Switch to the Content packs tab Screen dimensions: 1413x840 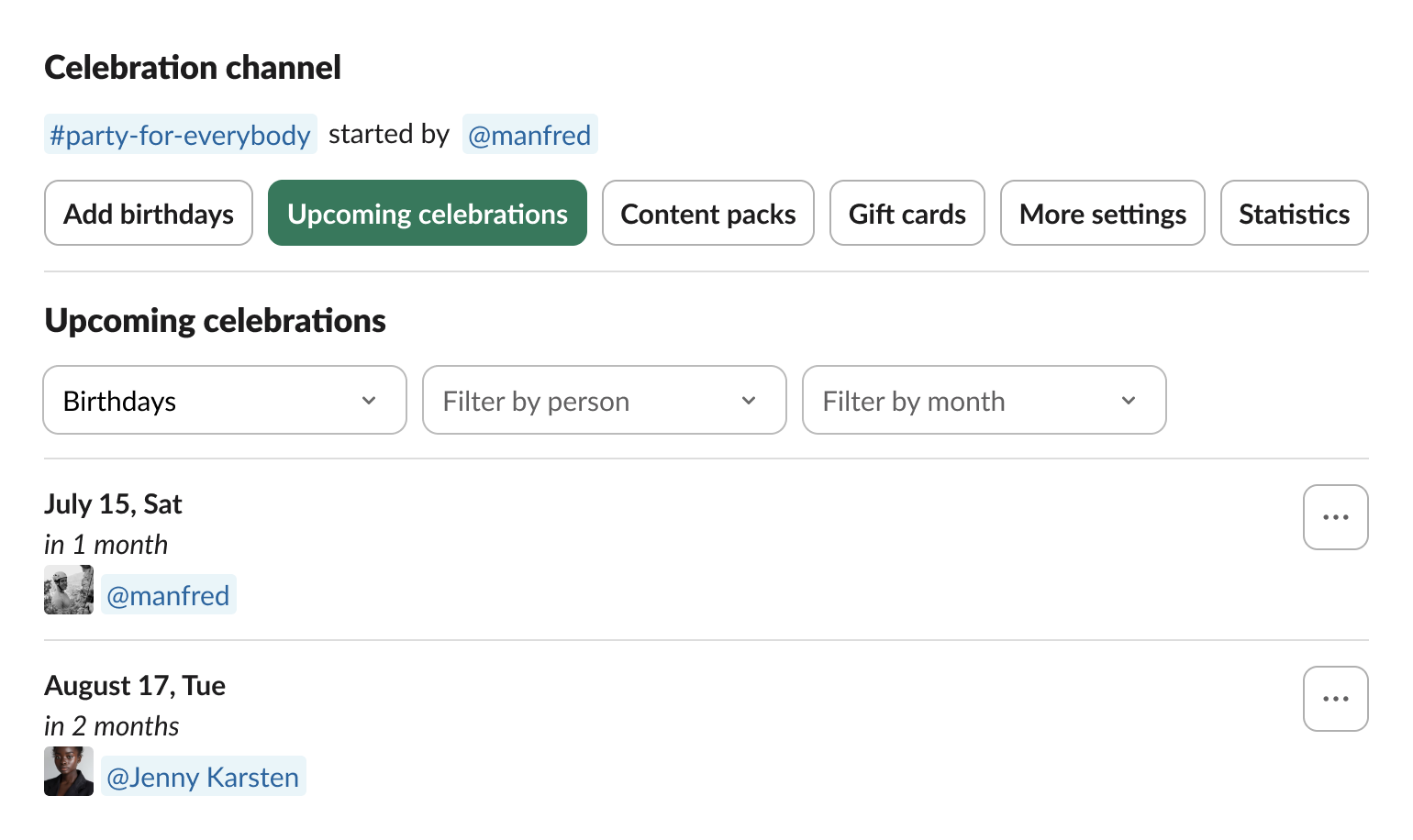click(707, 213)
